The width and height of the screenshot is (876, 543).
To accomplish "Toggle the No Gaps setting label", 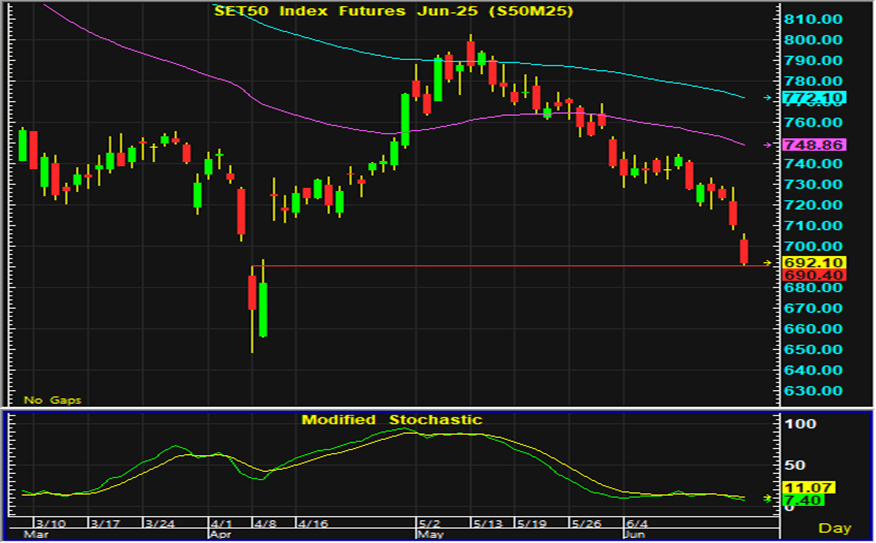I will 53,400.
